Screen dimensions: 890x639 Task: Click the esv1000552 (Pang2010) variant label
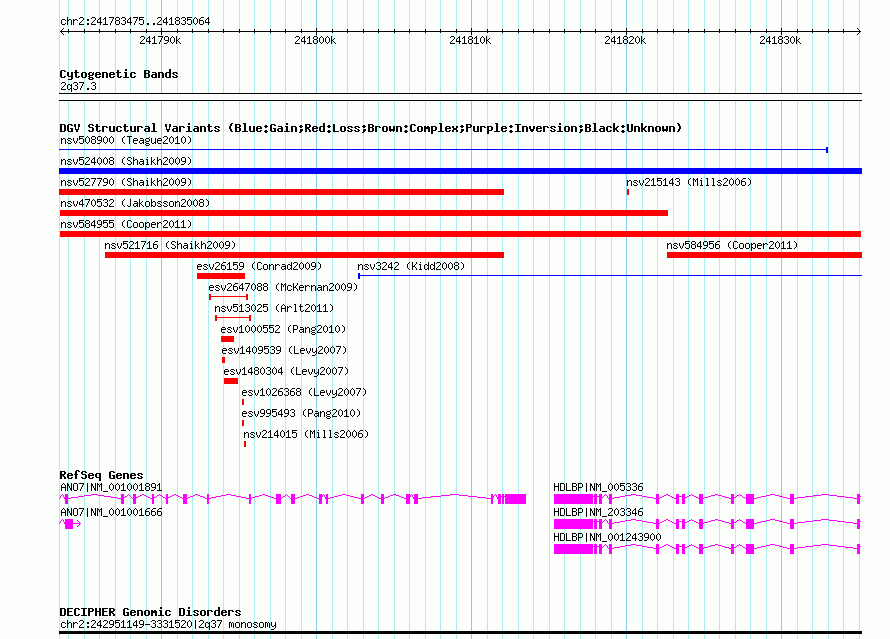click(283, 329)
